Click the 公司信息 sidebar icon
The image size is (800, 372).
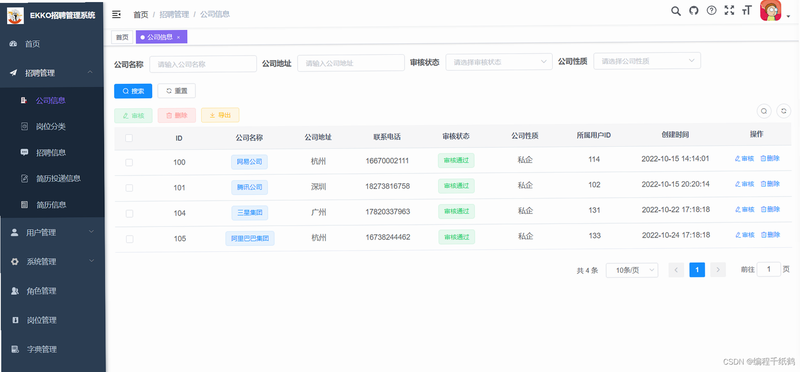pyautogui.click(x=24, y=101)
